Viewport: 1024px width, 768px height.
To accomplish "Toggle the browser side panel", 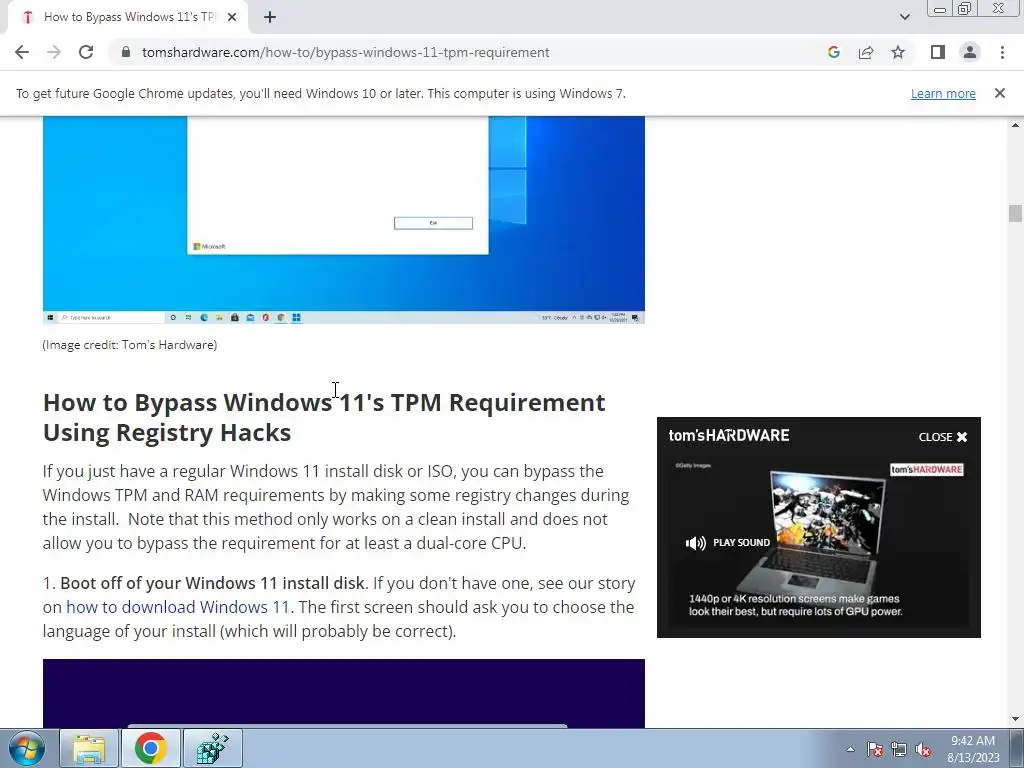I will point(938,52).
